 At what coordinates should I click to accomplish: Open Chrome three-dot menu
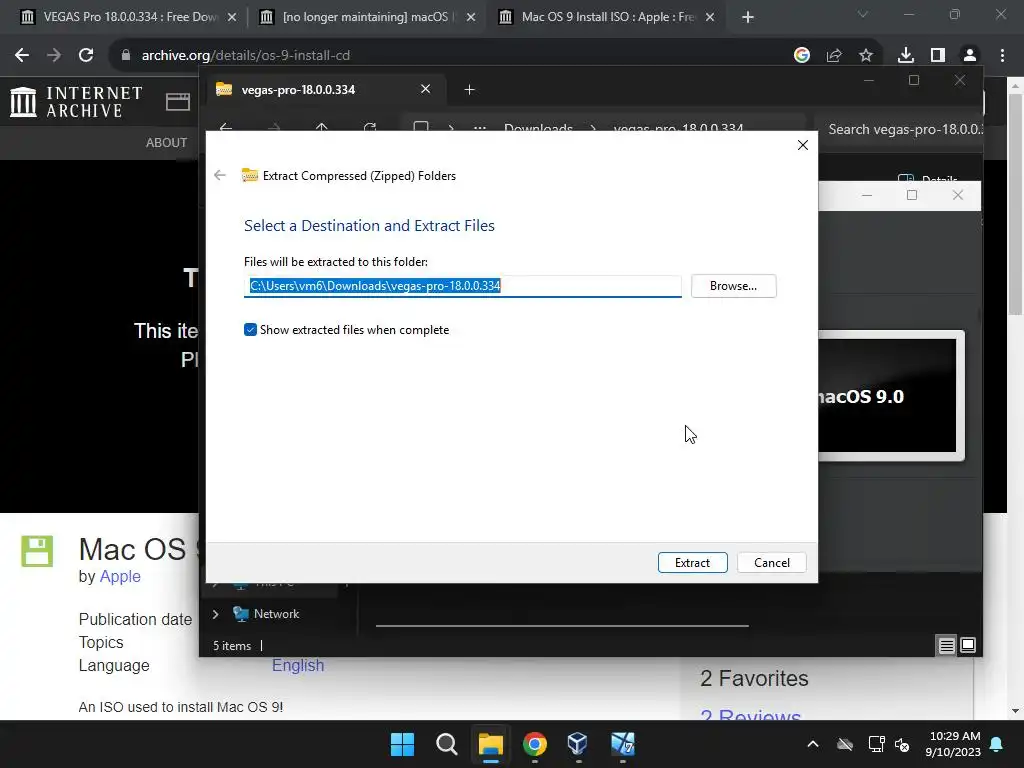tap(1002, 56)
